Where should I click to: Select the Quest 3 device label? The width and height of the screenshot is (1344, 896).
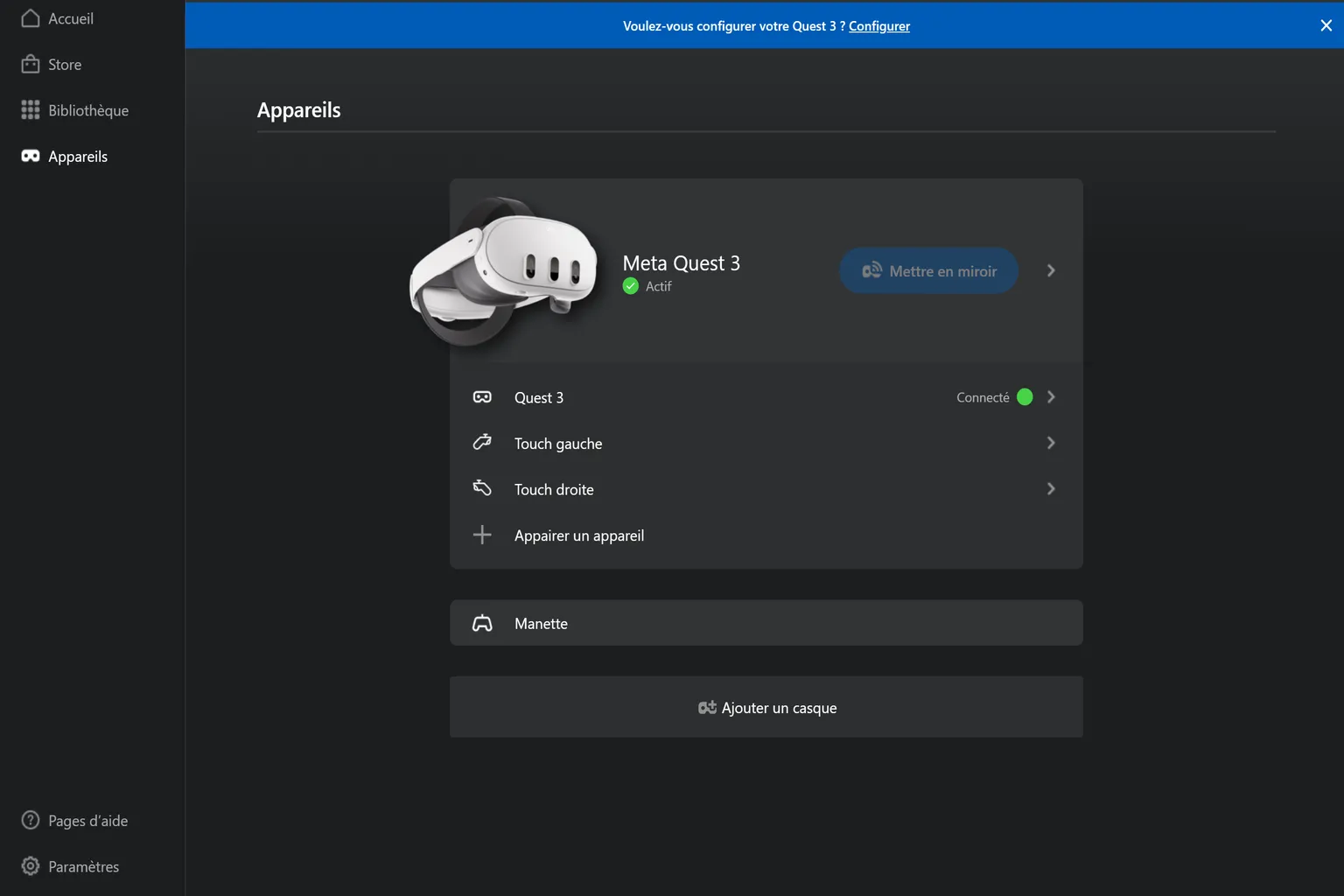coord(539,398)
